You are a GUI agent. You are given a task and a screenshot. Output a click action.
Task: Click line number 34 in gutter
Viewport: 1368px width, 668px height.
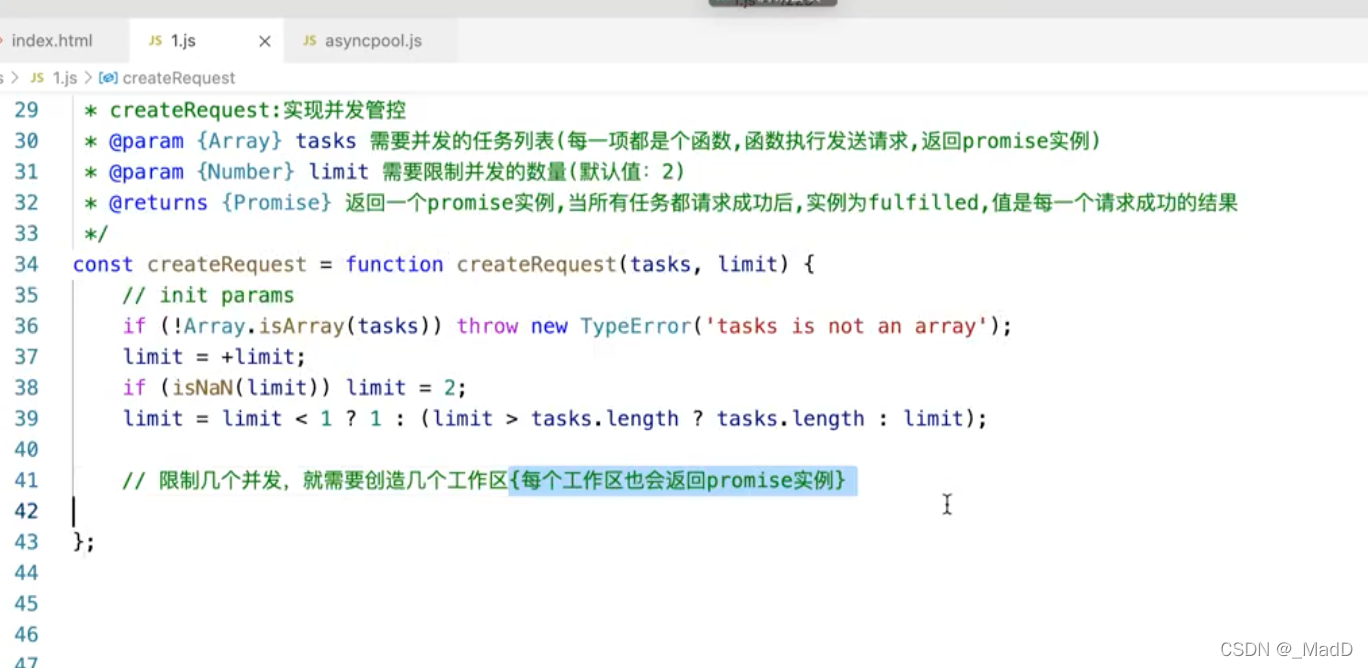click(x=26, y=264)
